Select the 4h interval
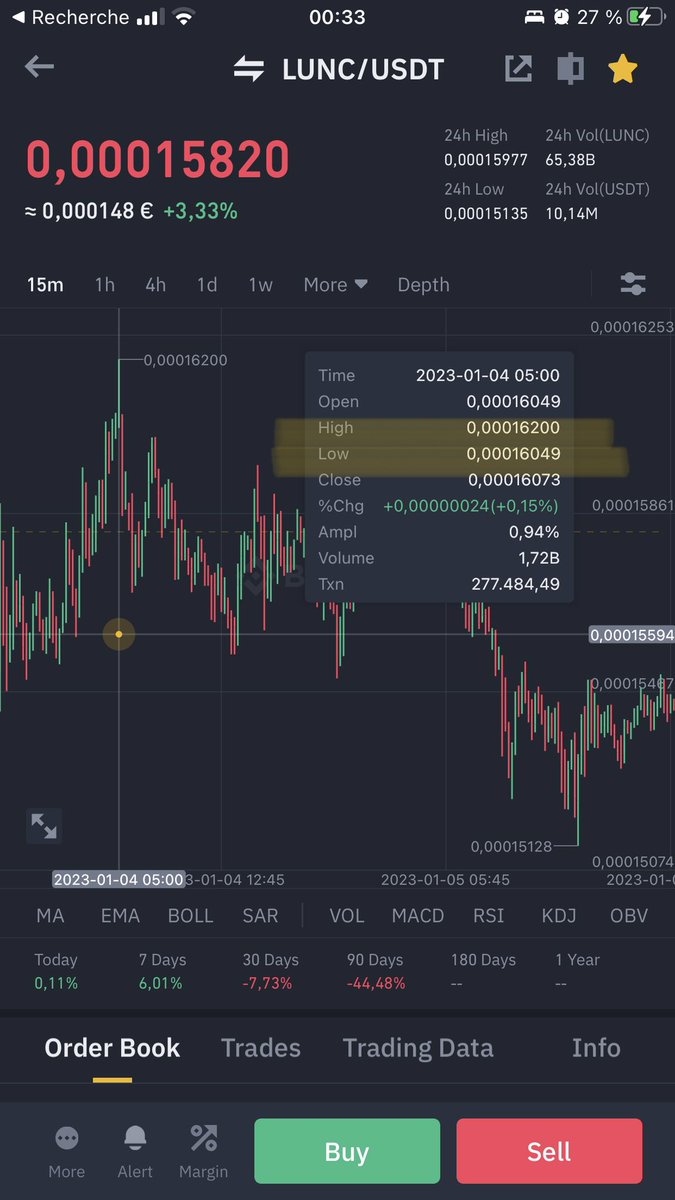Screen dimensions: 675x1200 155,285
